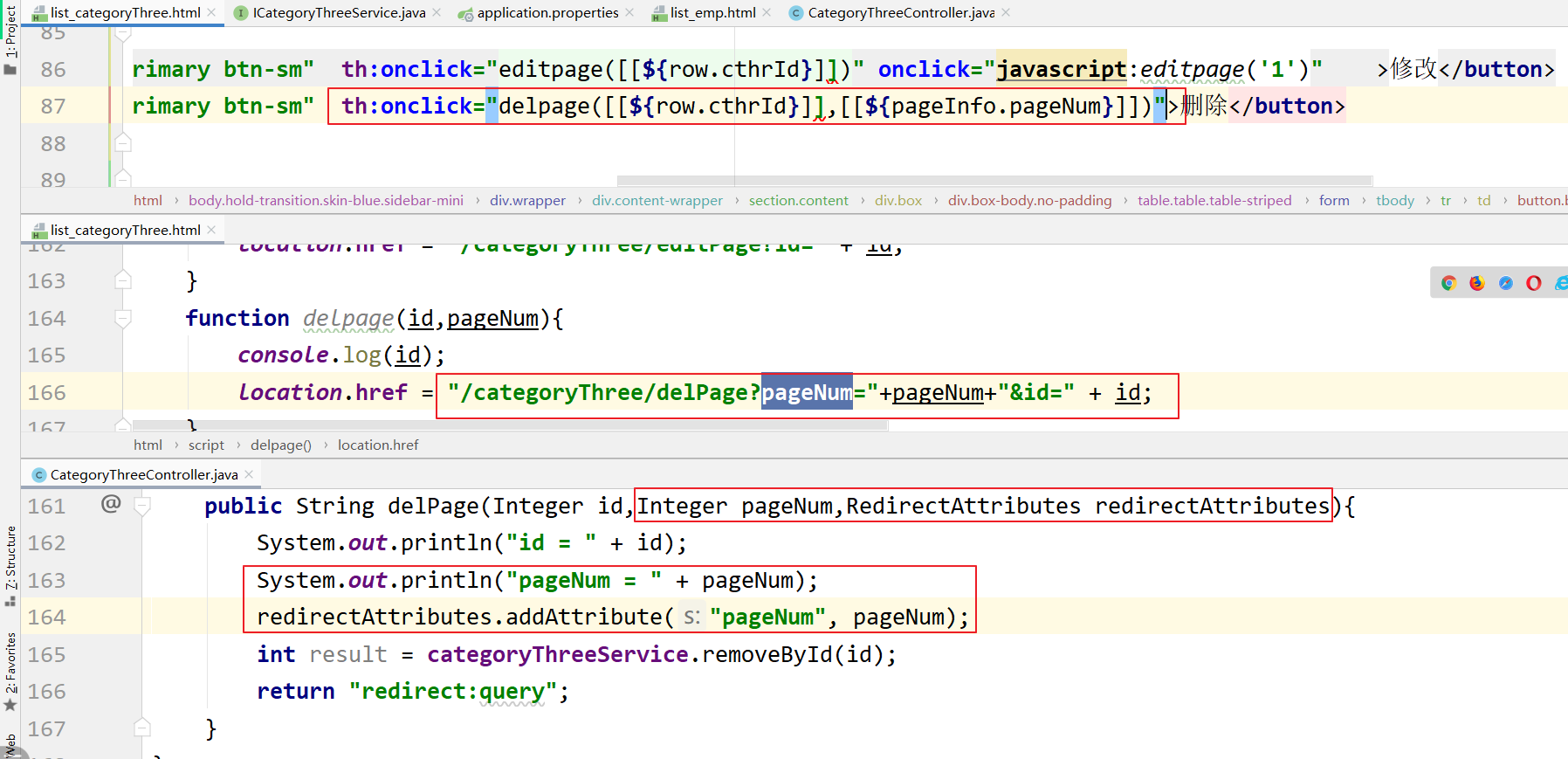Close the top CategoryThreeController.java tab

1006,12
